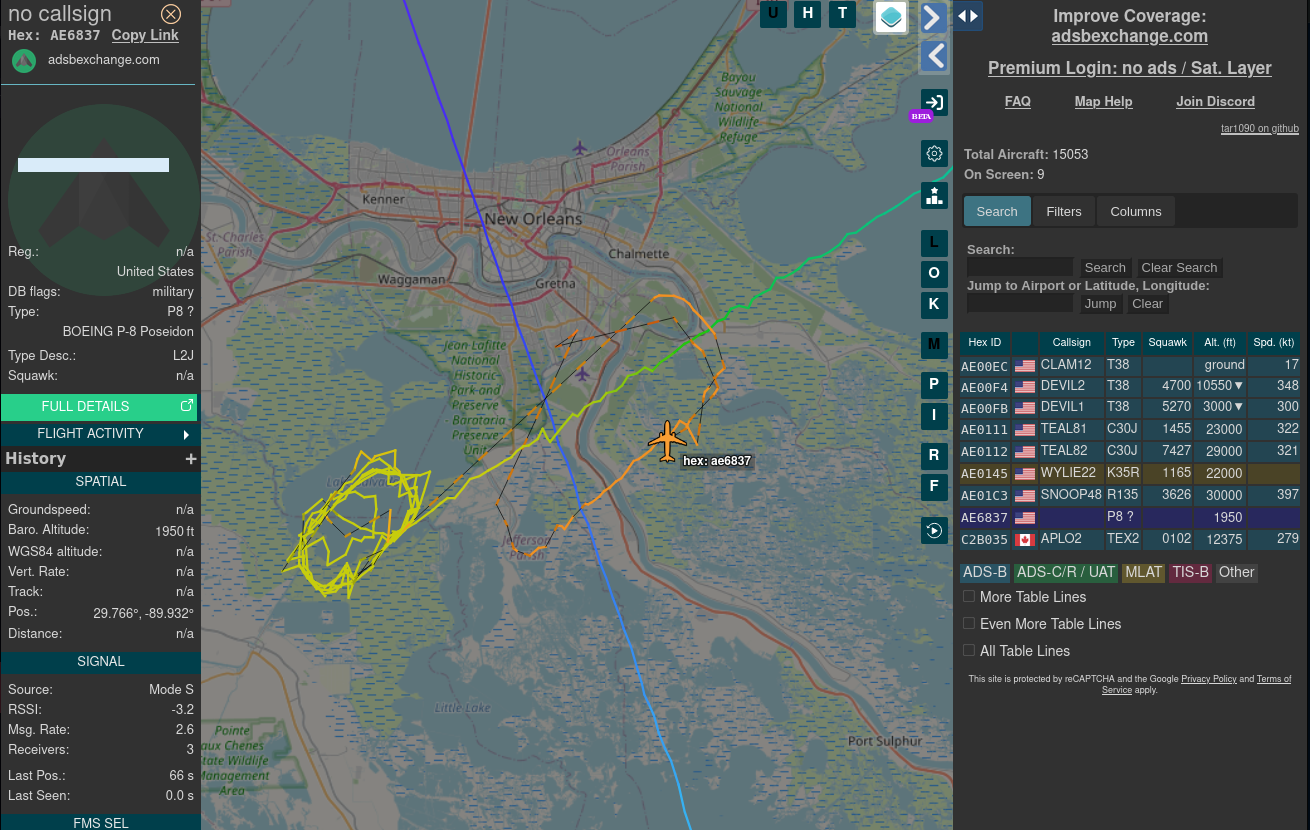Screen dimensions: 1310x830
Task: Click the F map button
Action: click(934, 487)
